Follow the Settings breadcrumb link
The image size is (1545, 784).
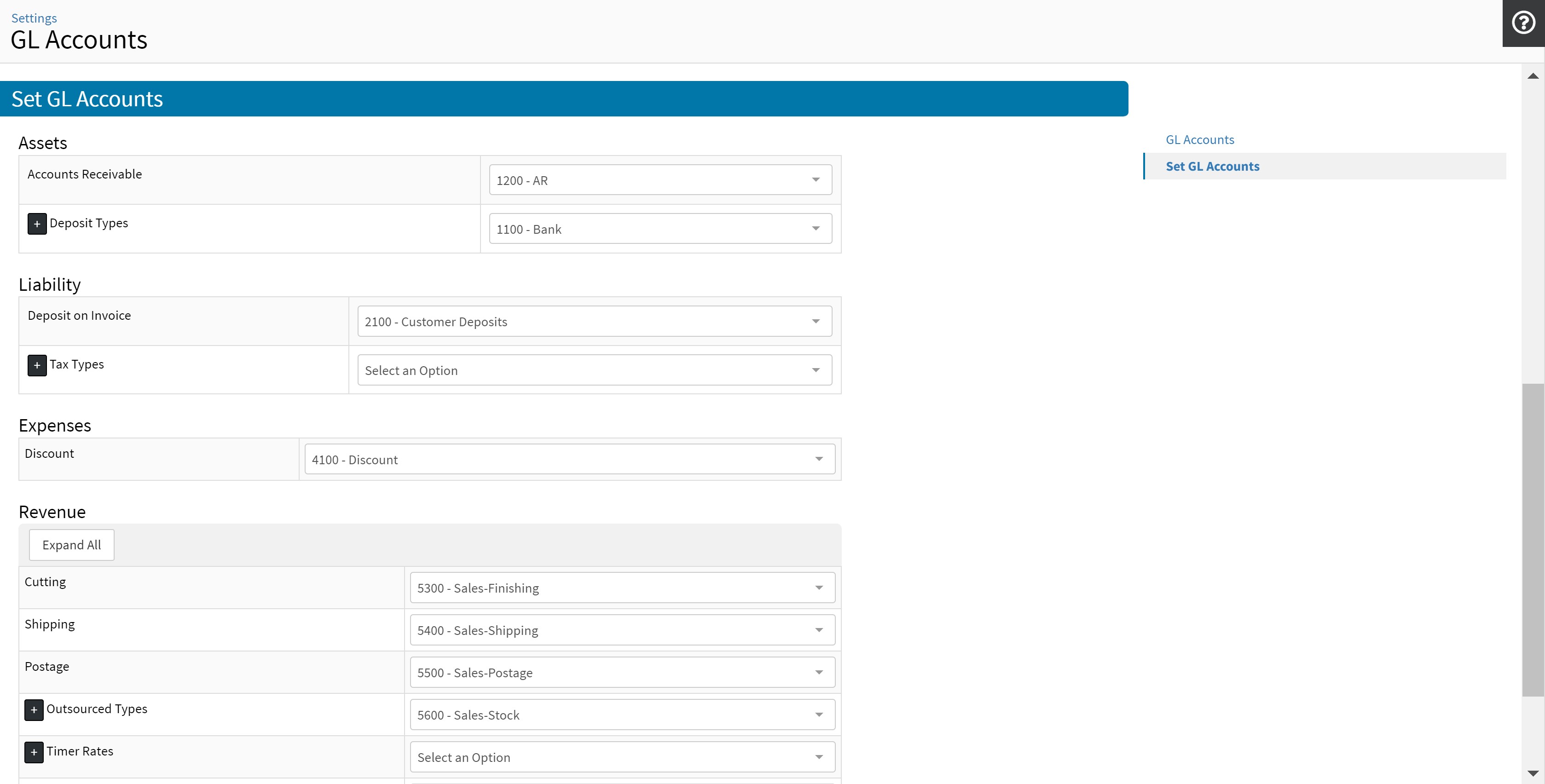(x=34, y=18)
